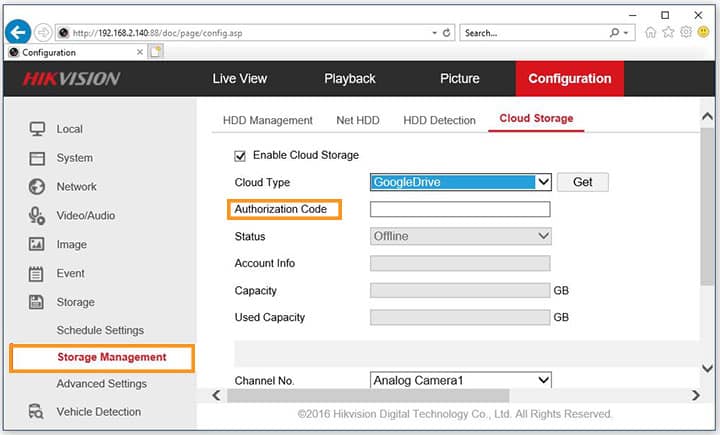Click the System icon in sidebar
This screenshot has width=720, height=435.
37,158
